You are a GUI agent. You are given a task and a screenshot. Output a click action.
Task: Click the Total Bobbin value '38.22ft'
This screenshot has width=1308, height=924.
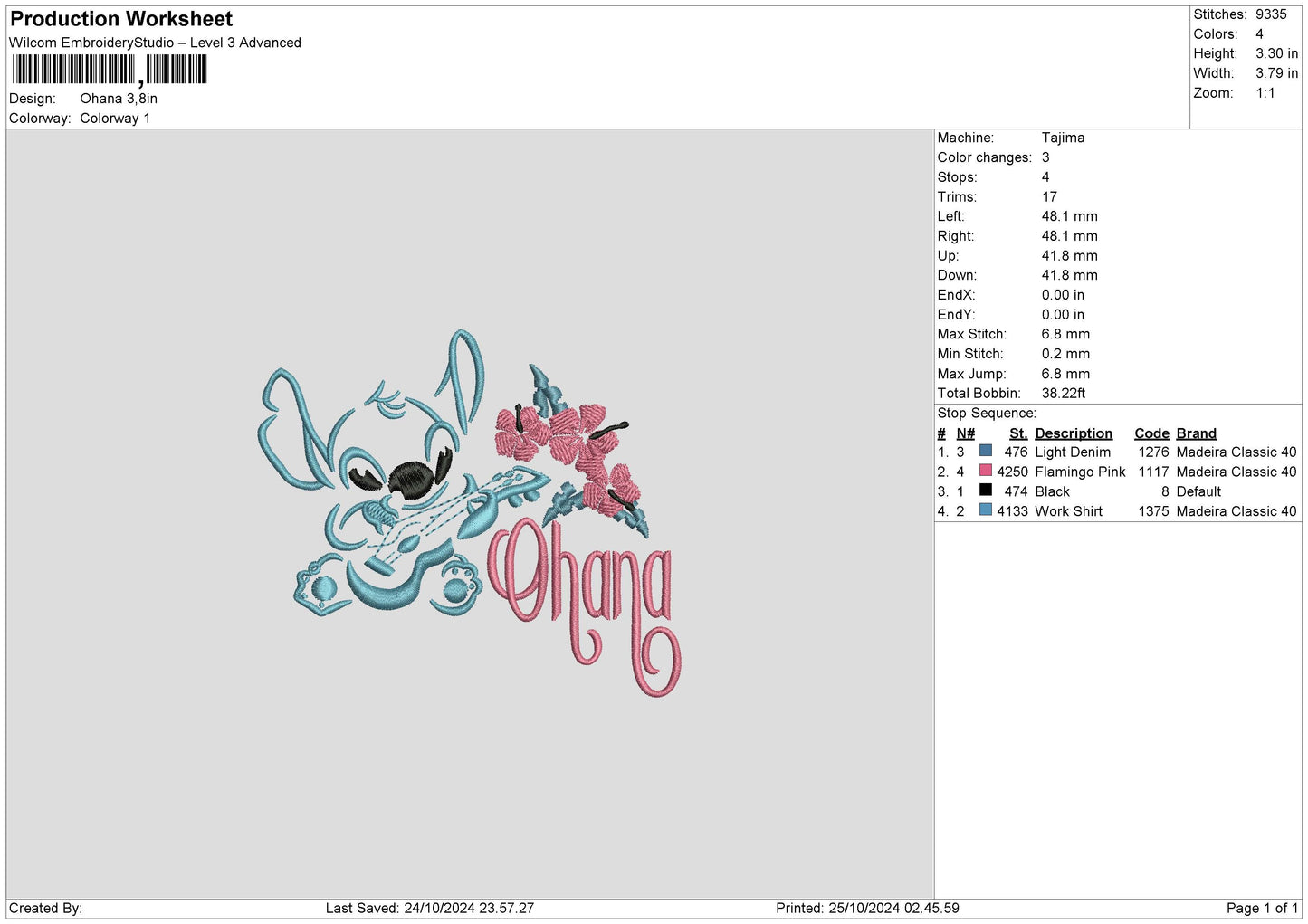(1064, 393)
